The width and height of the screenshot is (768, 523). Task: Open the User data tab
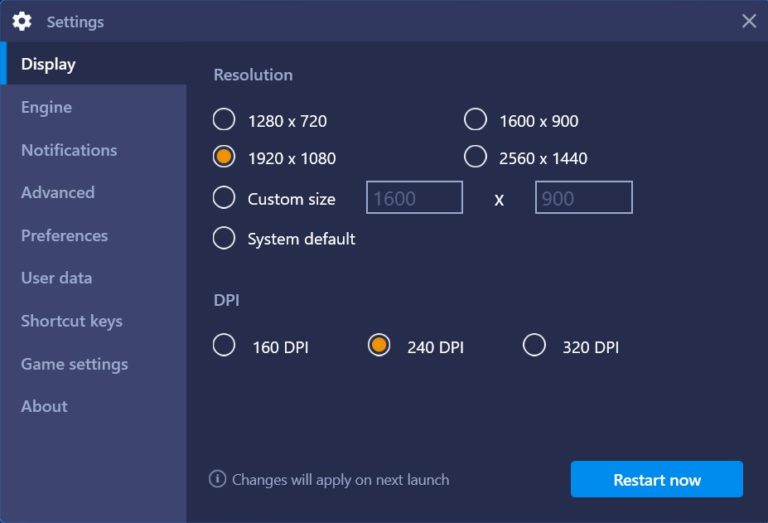point(93,278)
